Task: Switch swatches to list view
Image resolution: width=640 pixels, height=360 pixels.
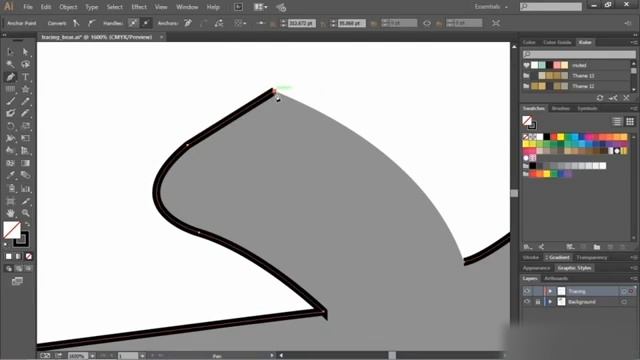Action: click(617, 121)
